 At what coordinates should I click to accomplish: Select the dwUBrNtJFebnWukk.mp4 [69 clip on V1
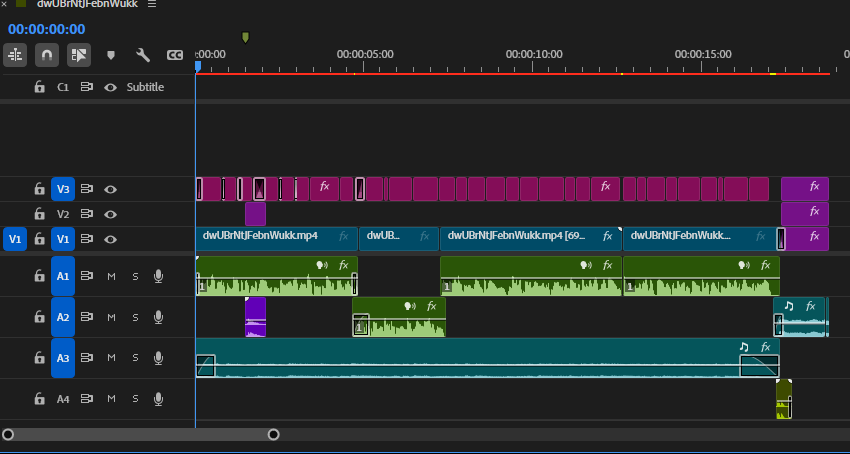(x=530, y=239)
